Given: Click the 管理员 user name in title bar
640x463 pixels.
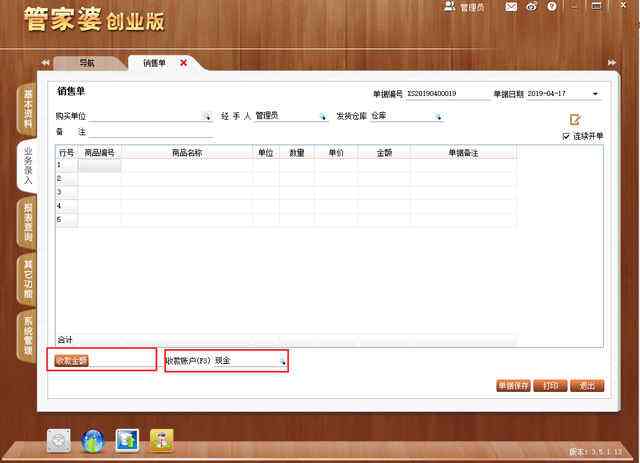Looking at the screenshot, I should pyautogui.click(x=472, y=7).
